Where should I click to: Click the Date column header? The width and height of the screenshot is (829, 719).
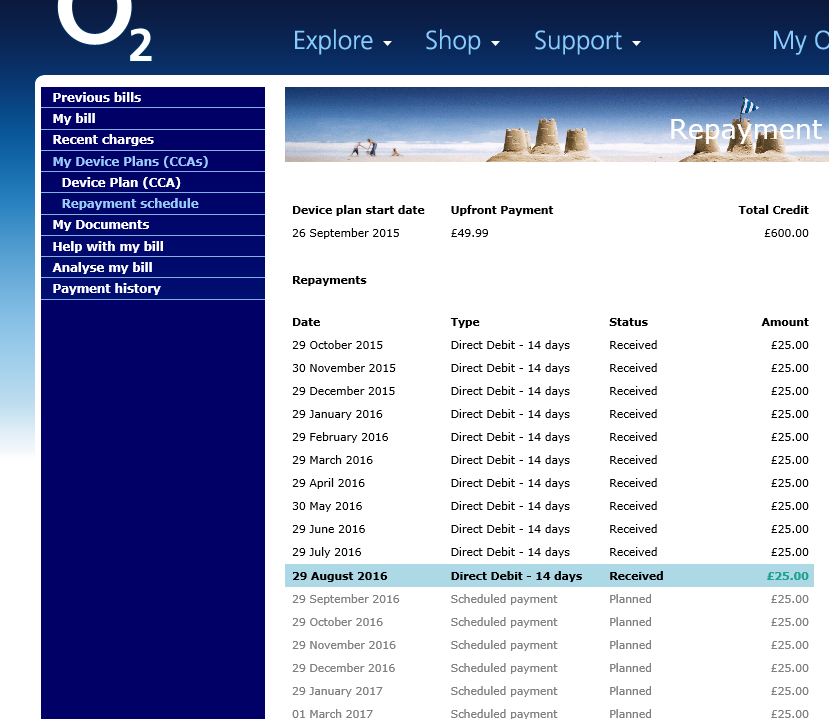306,322
